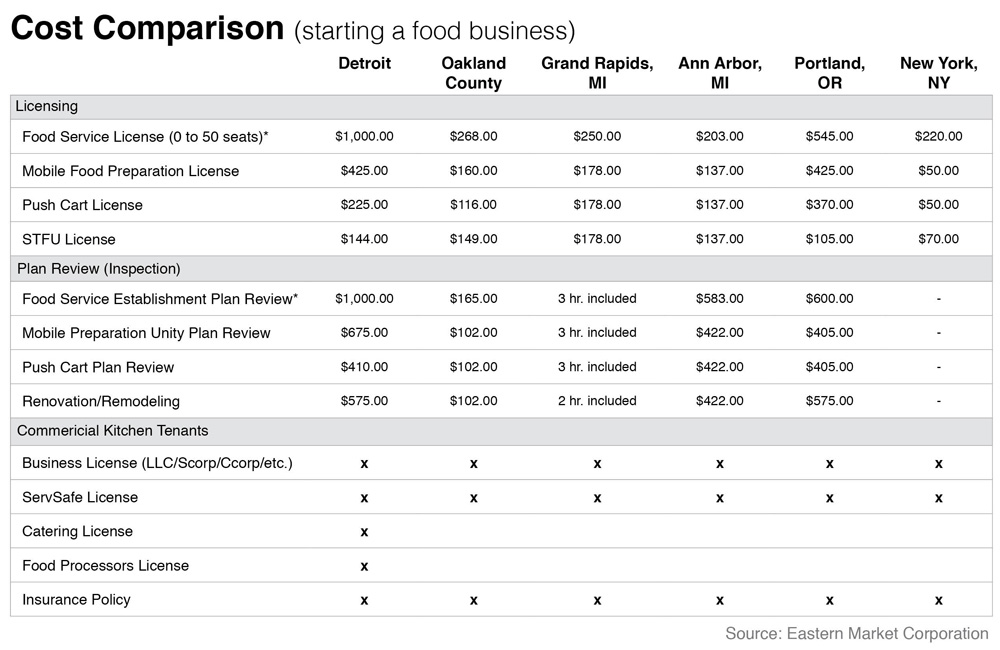Click Detroit's $1,000.00 Food Service License cell
1000x650 pixels.
[x=364, y=136]
